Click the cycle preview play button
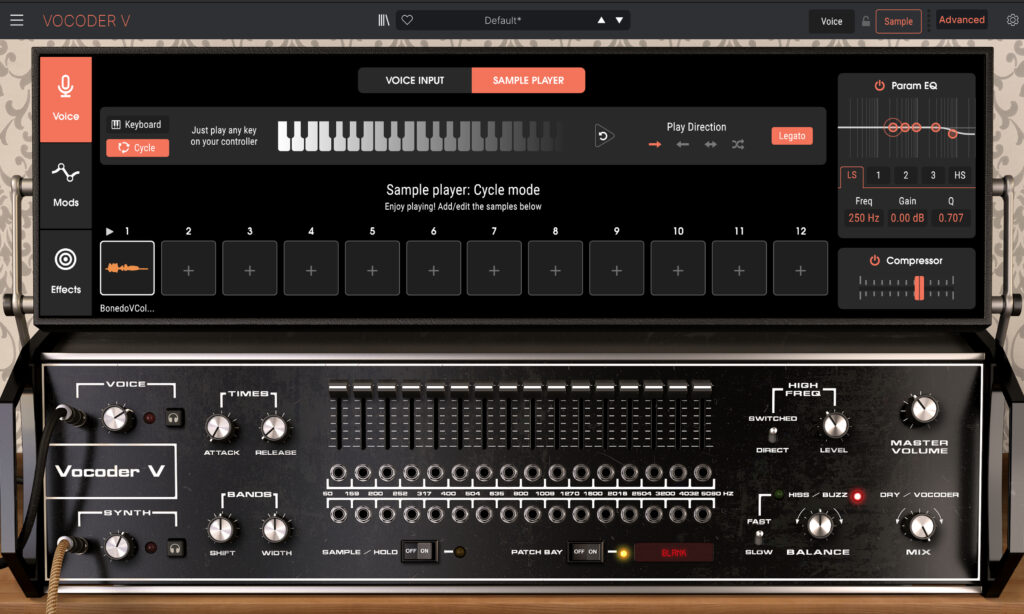Viewport: 1024px width, 614px height. [603, 136]
